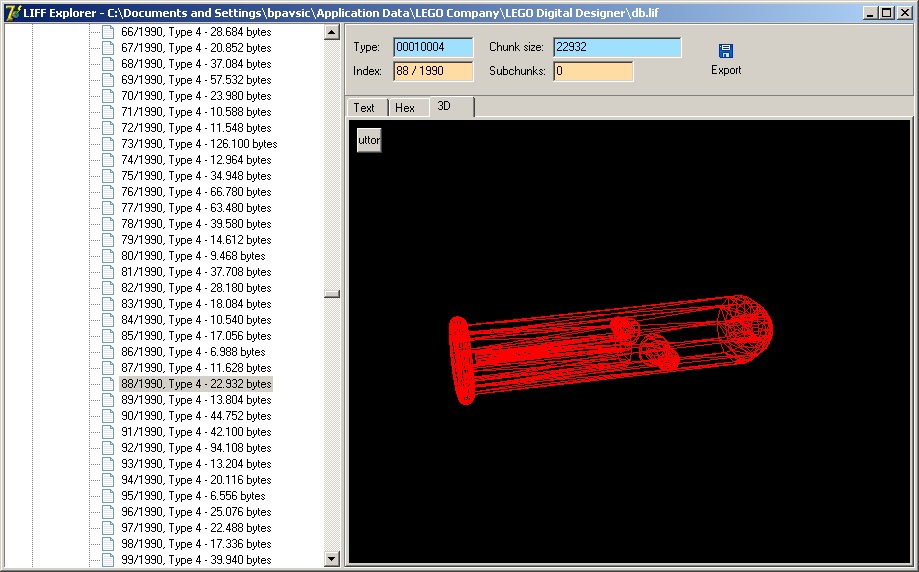Viewport: 919px width, 572px height.
Task: Select tree row 94/1990, Type 4 - 20.116 bytes
Action: (196, 479)
